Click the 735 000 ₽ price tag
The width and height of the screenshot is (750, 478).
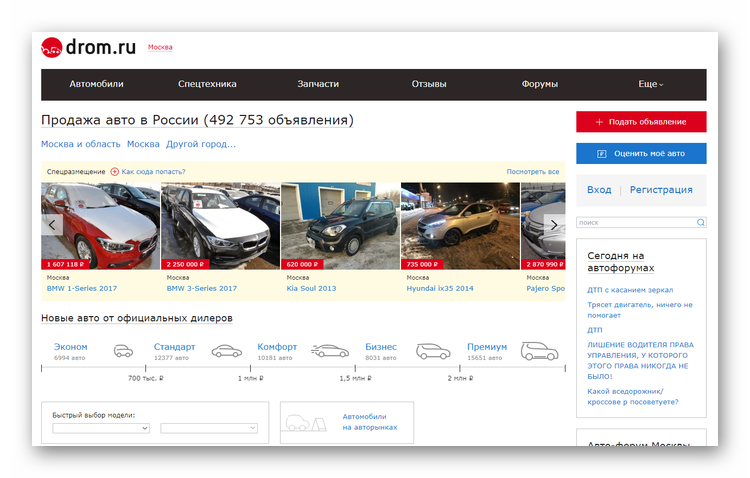(x=422, y=264)
